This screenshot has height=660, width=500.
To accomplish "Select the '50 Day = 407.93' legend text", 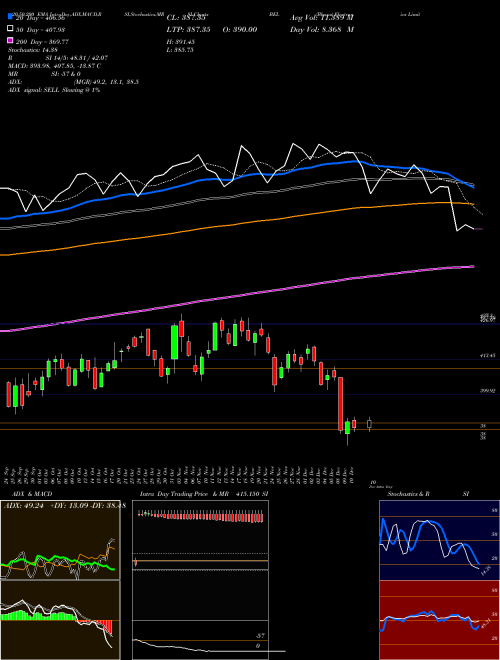I will [x=40, y=30].
